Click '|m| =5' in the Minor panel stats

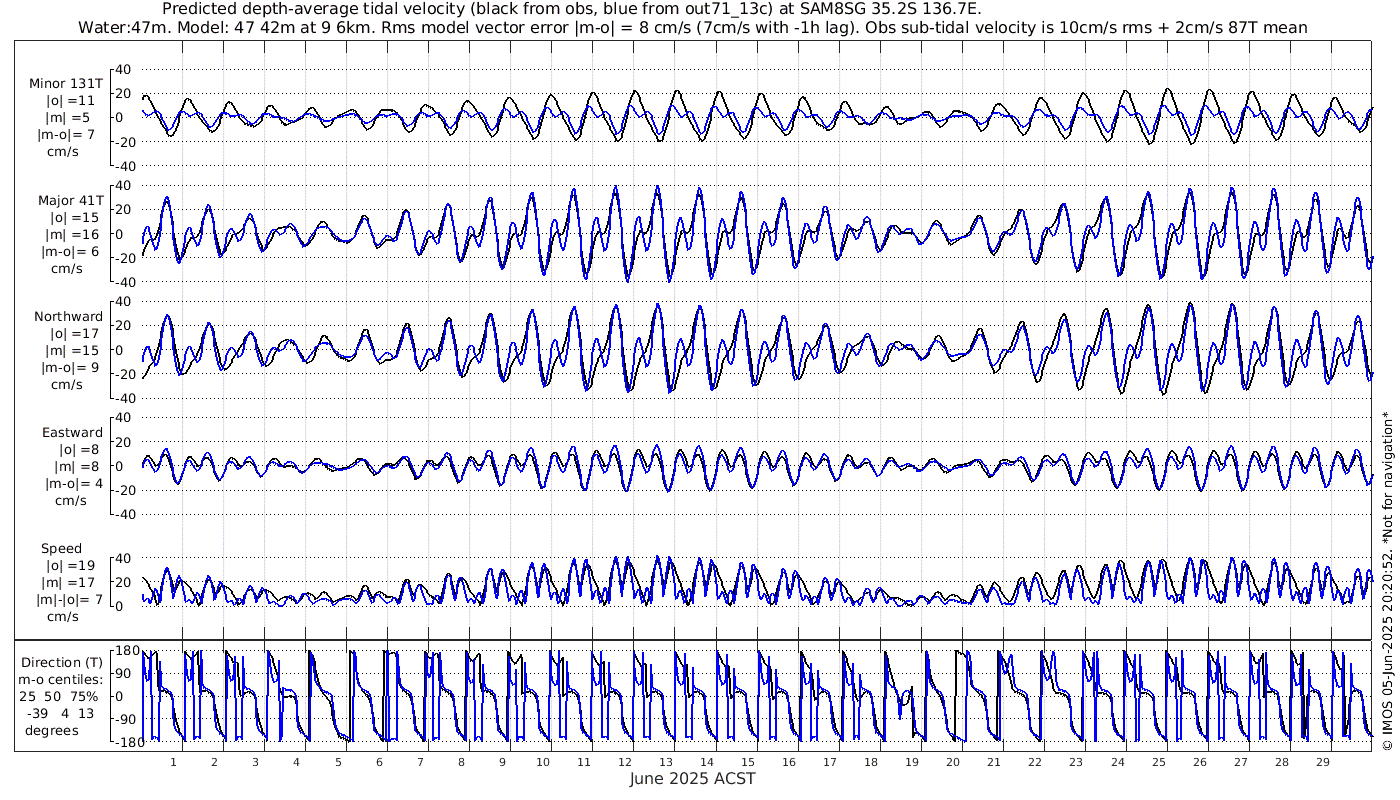(69, 118)
